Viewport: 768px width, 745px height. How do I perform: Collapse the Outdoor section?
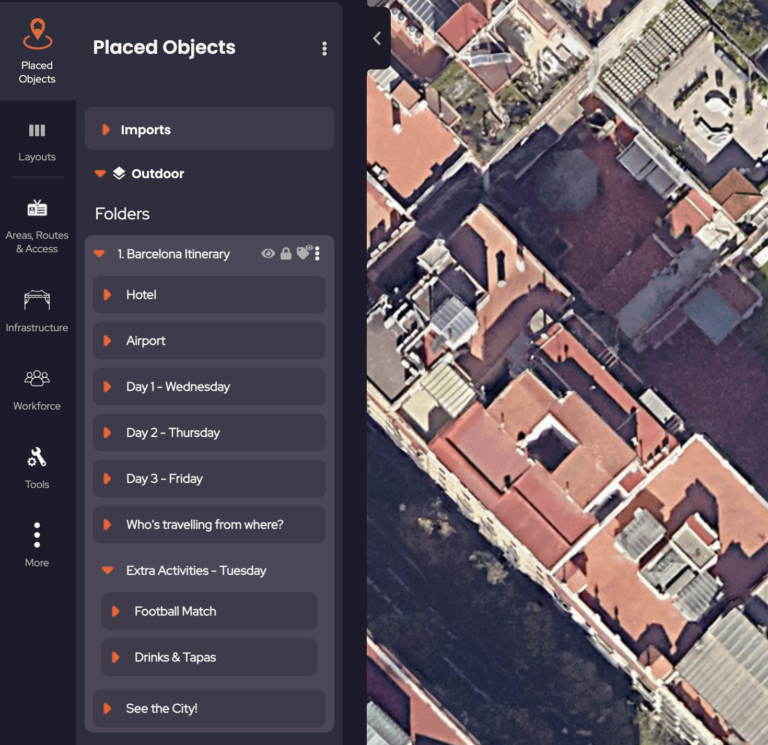click(x=100, y=174)
